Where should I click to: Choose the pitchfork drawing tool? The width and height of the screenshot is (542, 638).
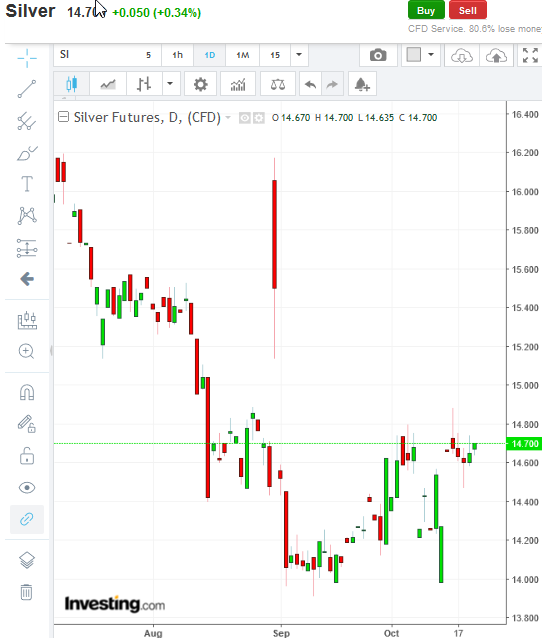tap(27, 121)
